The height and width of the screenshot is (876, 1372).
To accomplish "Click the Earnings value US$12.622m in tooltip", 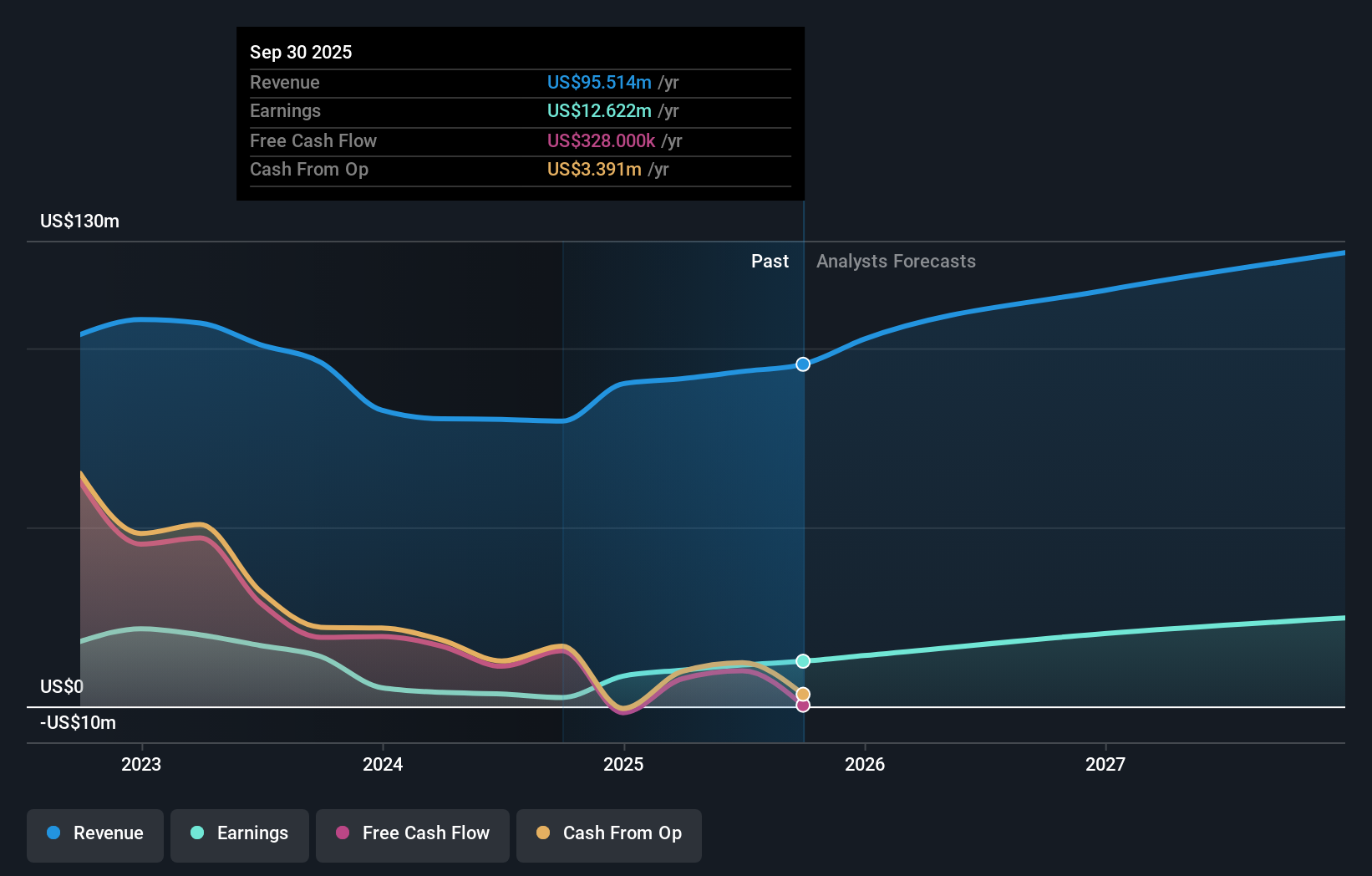I will (598, 110).
